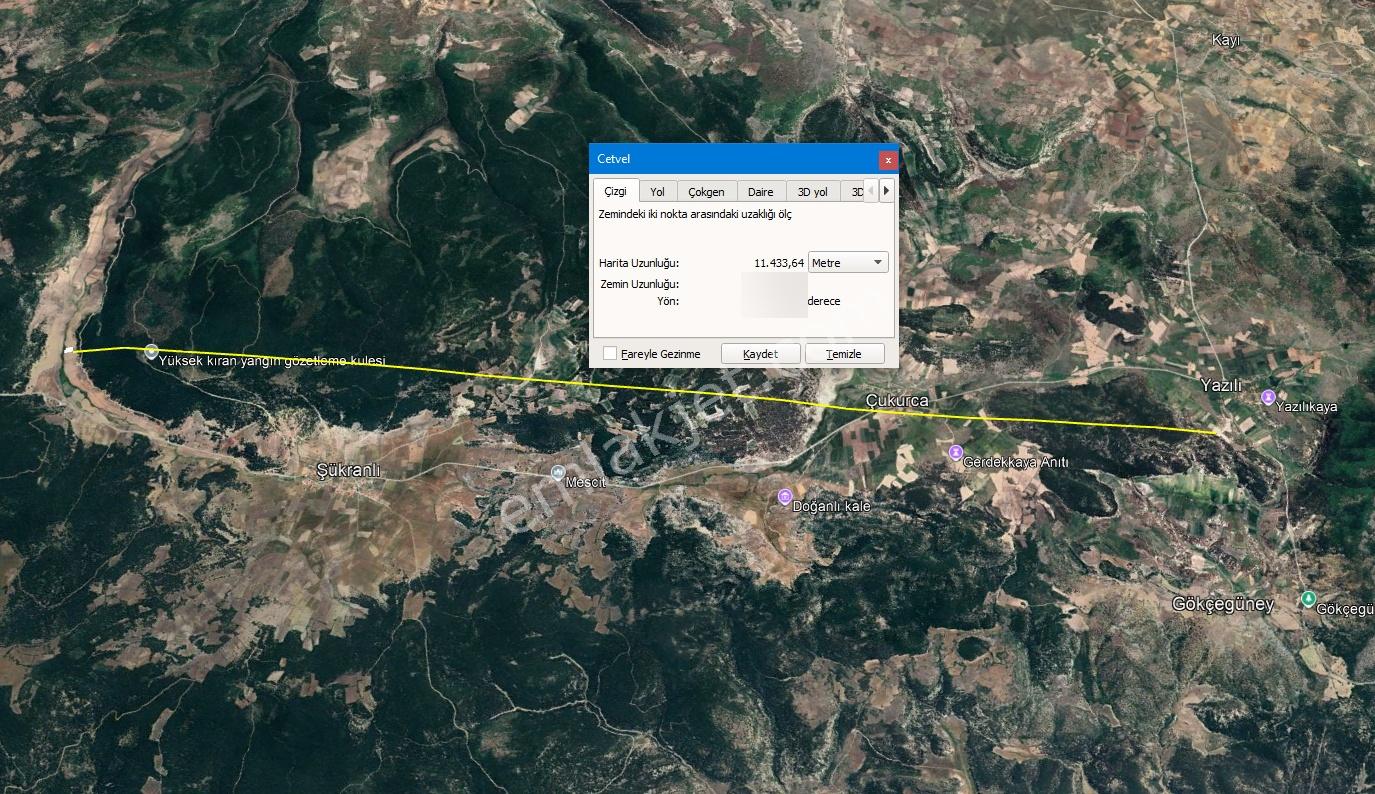Open the Doğanlı kale landmark marker
Image resolution: width=1375 pixels, height=794 pixels.
pos(784,497)
